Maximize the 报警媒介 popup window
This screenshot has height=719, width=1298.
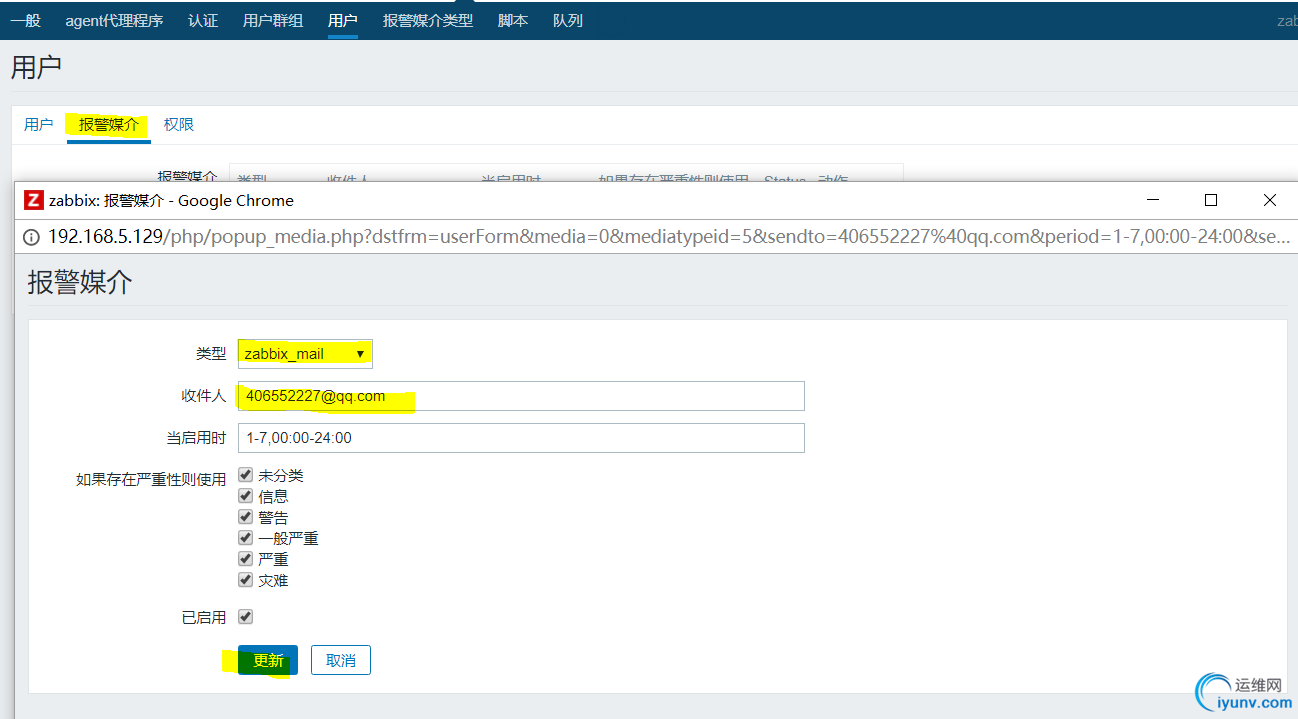tap(1211, 200)
